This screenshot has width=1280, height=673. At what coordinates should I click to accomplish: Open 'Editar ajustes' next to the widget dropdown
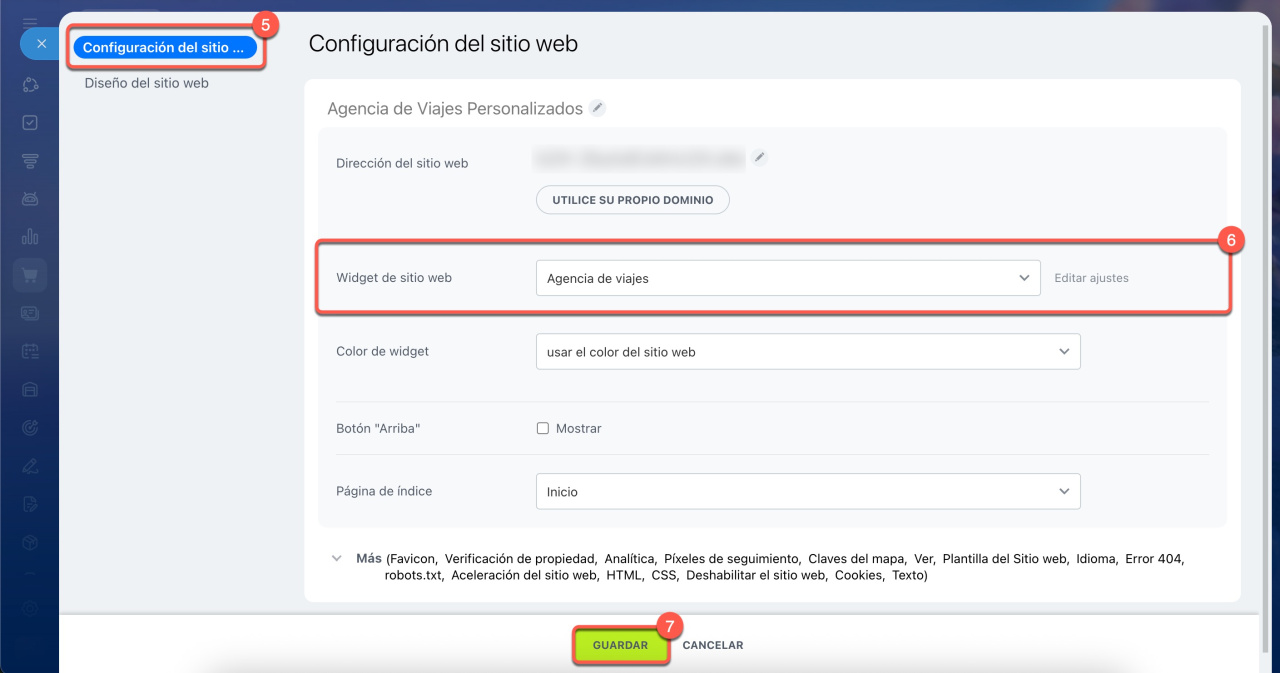click(x=1091, y=277)
